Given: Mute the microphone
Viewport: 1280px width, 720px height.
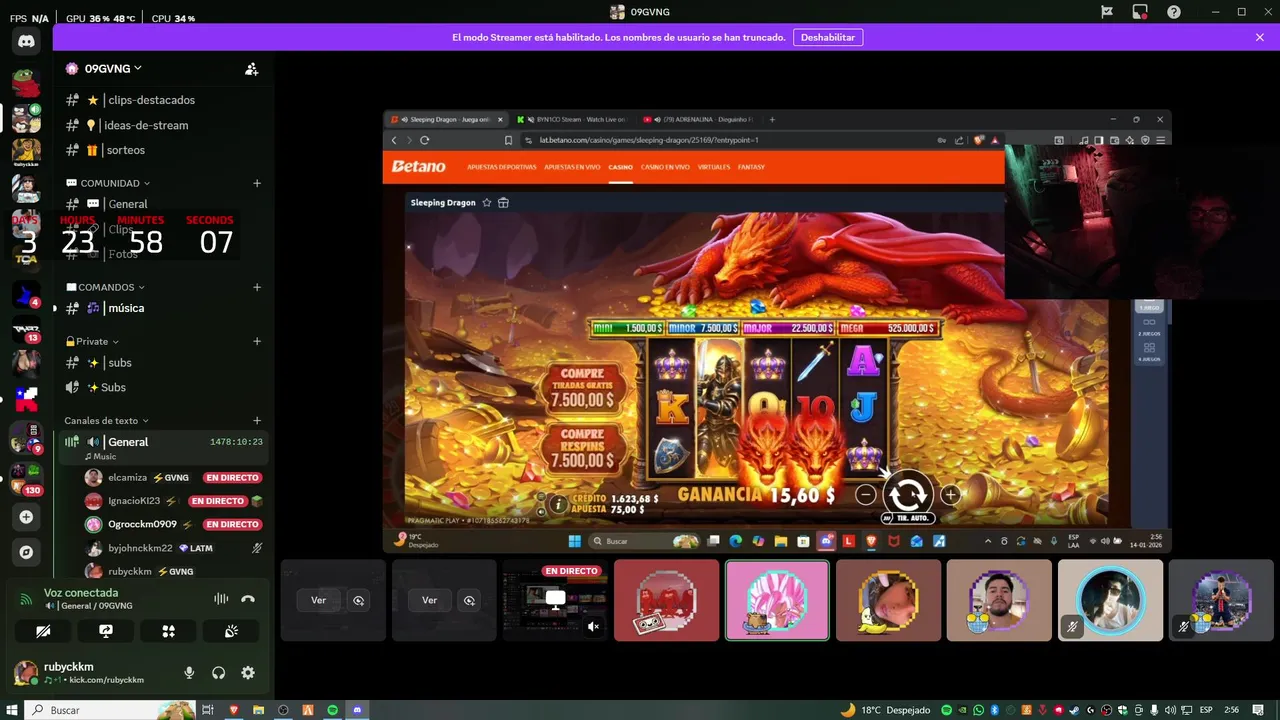Looking at the screenshot, I should coord(189,673).
